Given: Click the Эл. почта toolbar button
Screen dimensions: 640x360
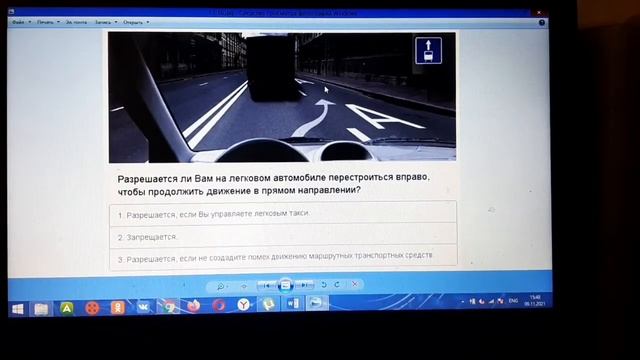Looking at the screenshot, I should [x=76, y=22].
